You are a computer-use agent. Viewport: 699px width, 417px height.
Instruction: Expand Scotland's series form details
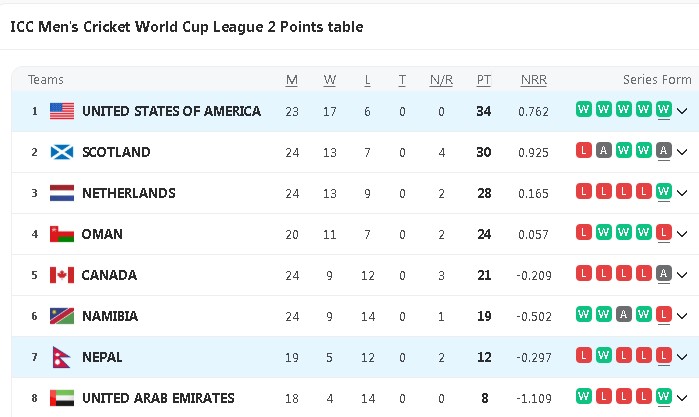coord(682,153)
